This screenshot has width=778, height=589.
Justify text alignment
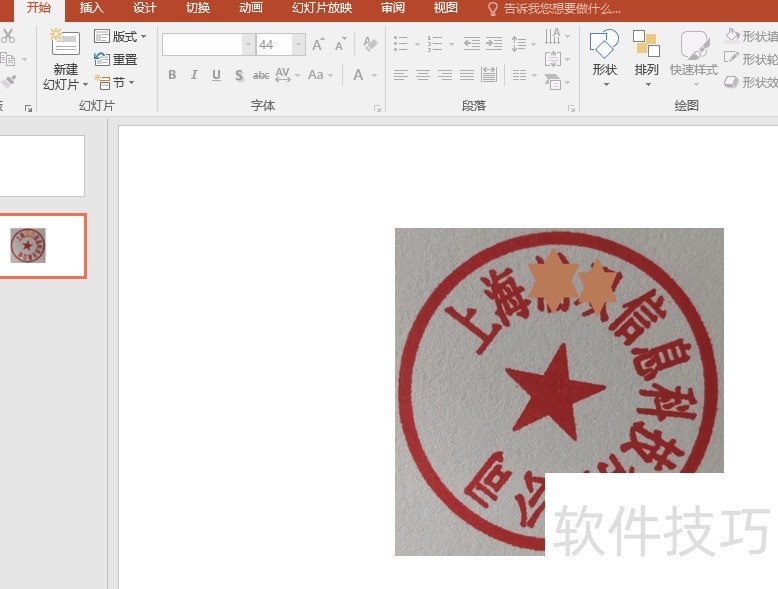pyautogui.click(x=467, y=75)
